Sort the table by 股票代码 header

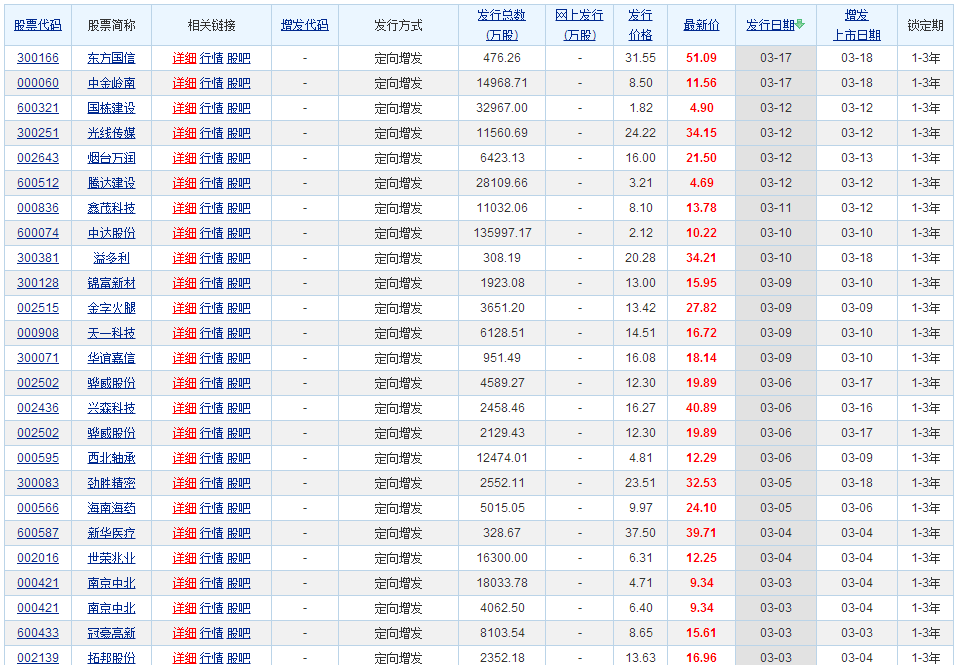(x=38, y=25)
